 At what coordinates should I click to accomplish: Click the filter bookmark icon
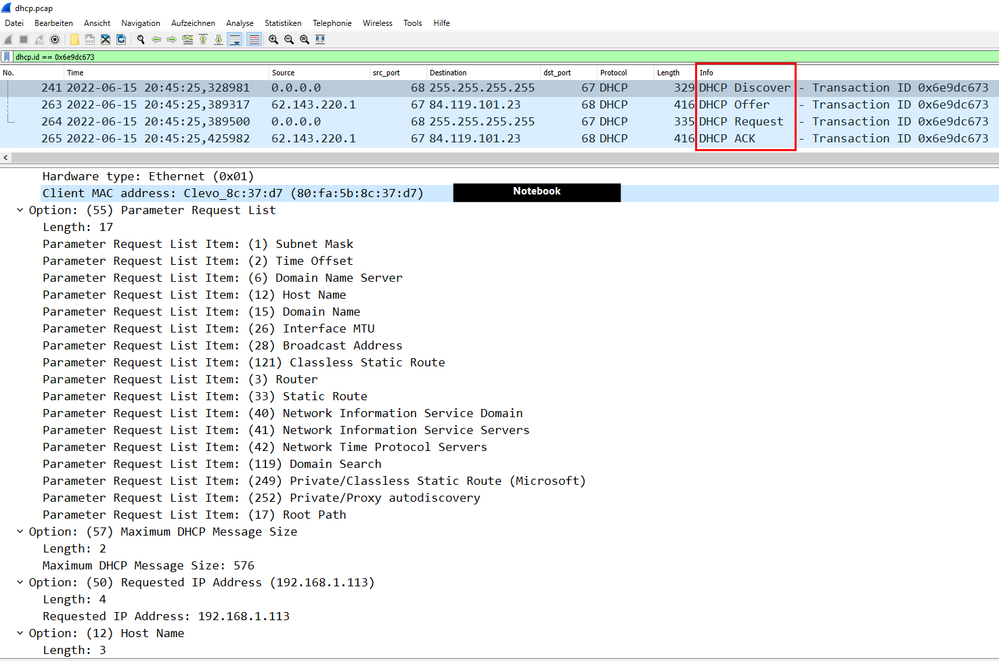(x=9, y=57)
